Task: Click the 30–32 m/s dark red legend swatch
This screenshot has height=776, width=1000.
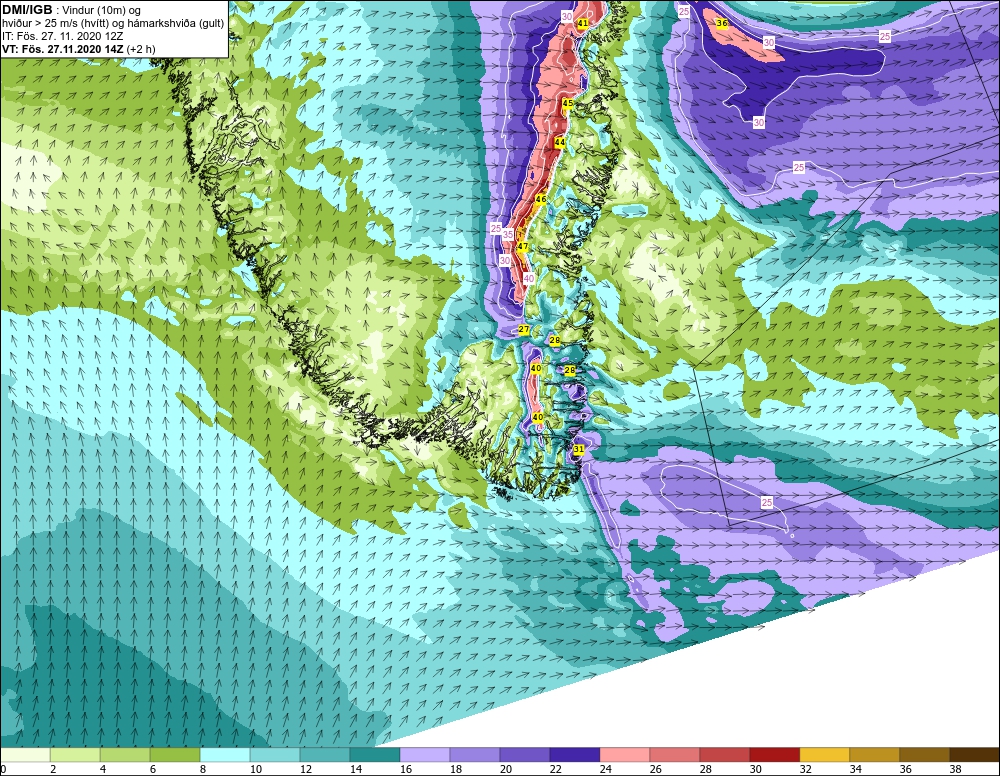Action: click(x=775, y=755)
